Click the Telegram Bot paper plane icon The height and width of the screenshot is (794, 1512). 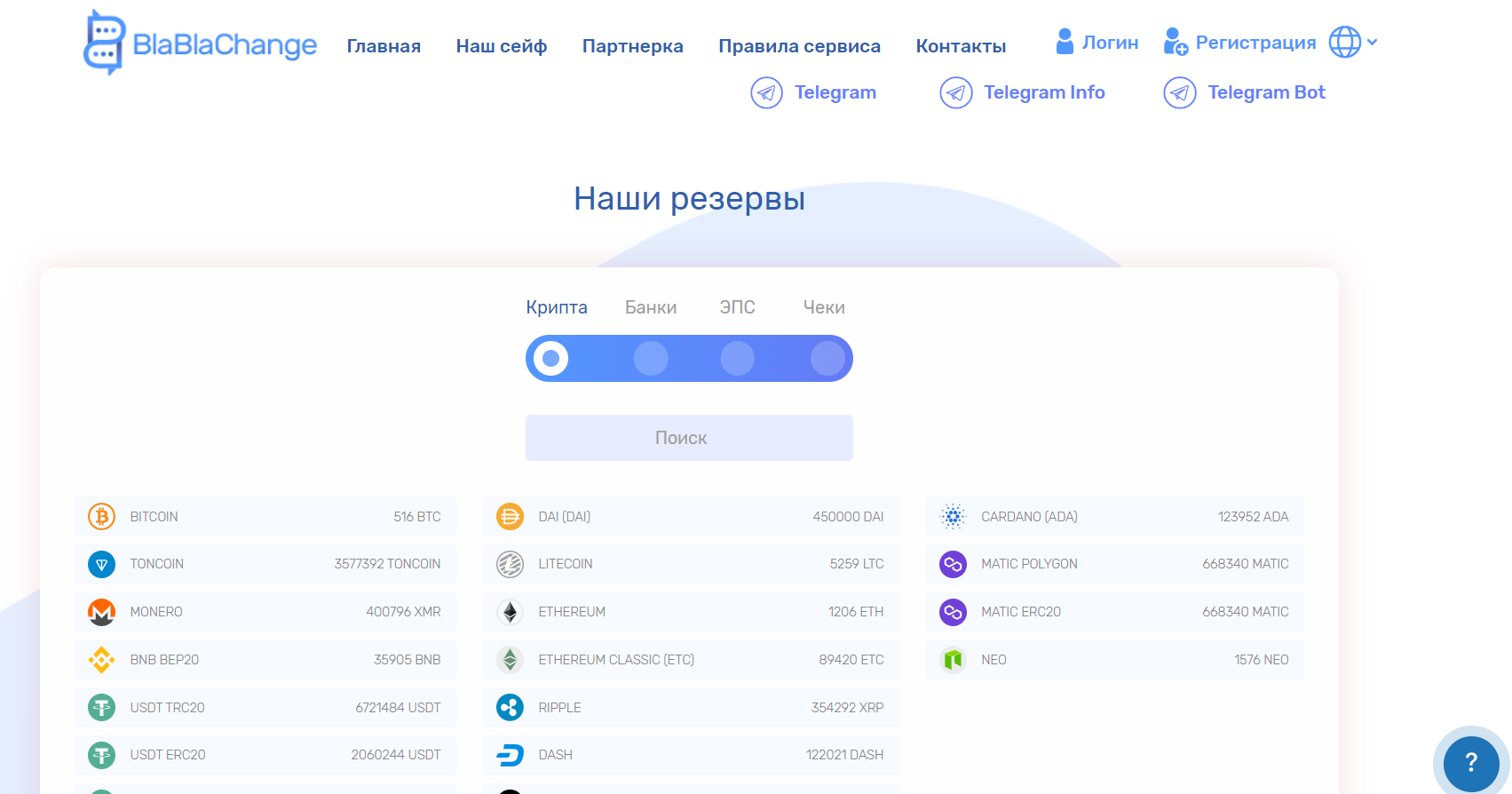coord(1180,92)
